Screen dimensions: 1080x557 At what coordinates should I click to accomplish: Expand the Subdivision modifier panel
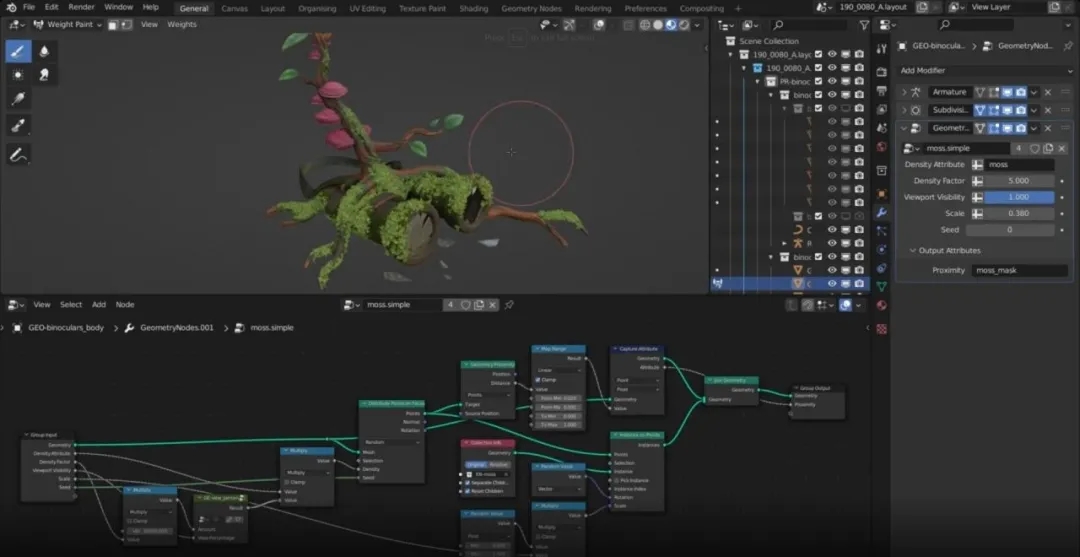[904, 110]
